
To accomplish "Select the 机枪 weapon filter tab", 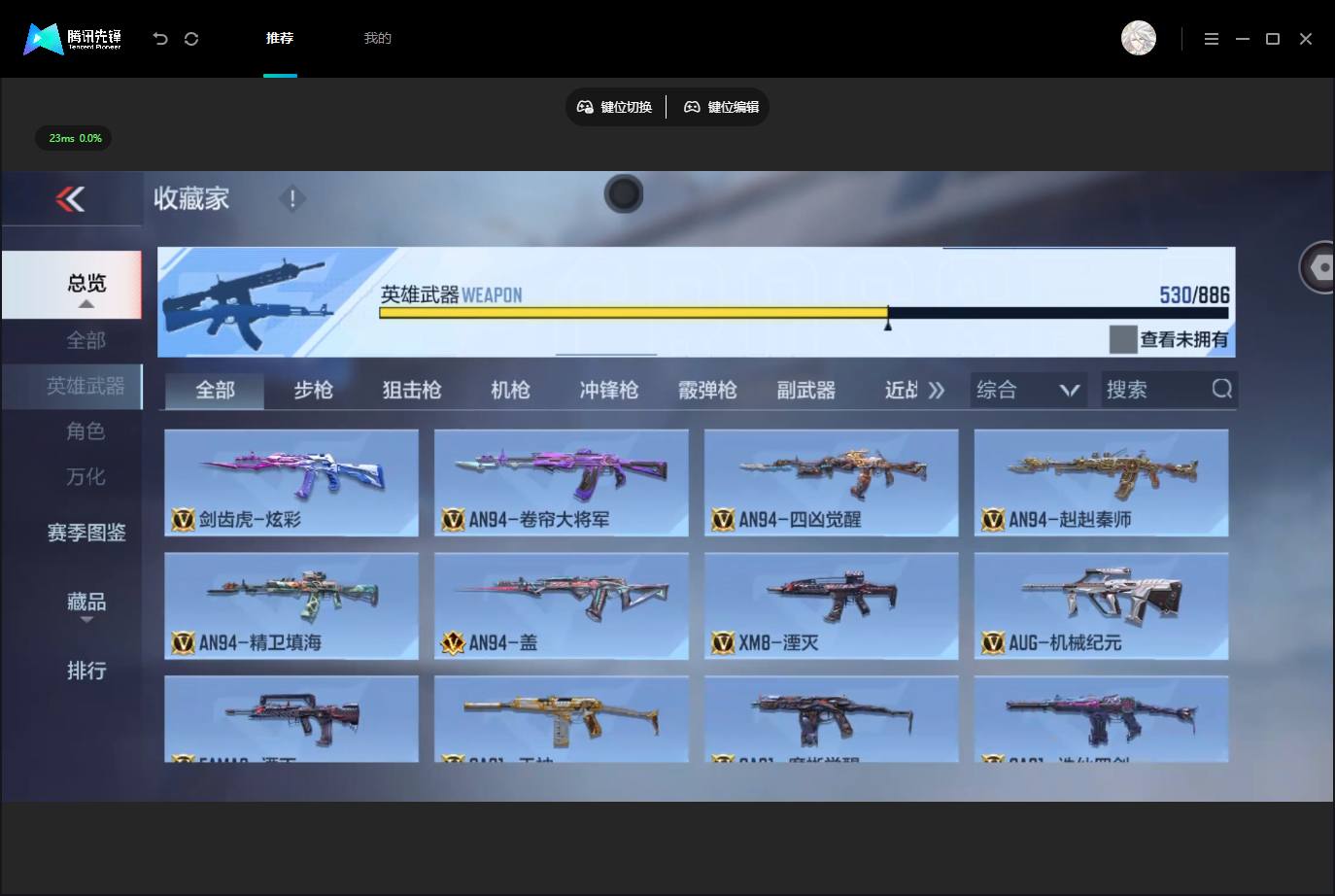I will coord(510,390).
